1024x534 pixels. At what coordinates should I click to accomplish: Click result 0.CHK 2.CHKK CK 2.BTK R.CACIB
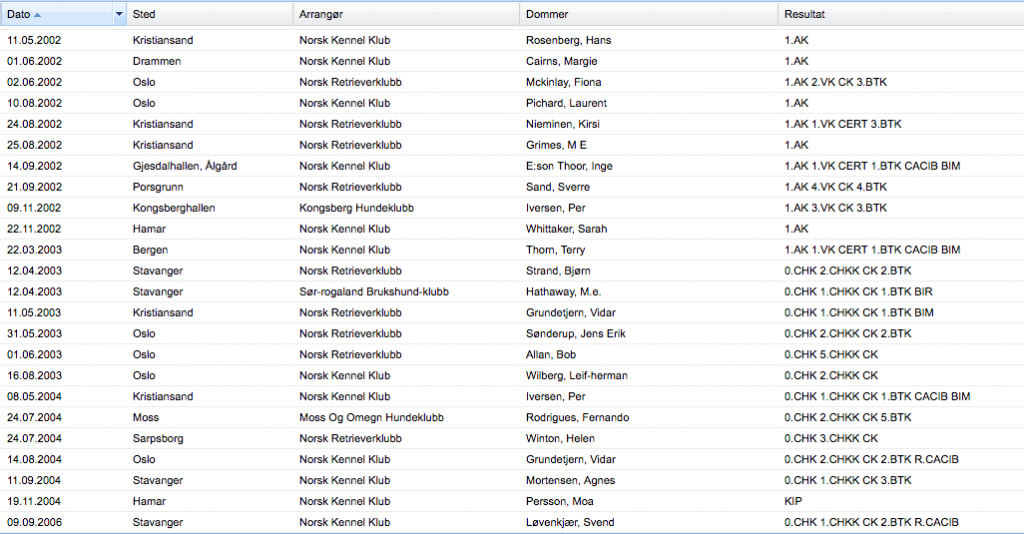click(871, 459)
